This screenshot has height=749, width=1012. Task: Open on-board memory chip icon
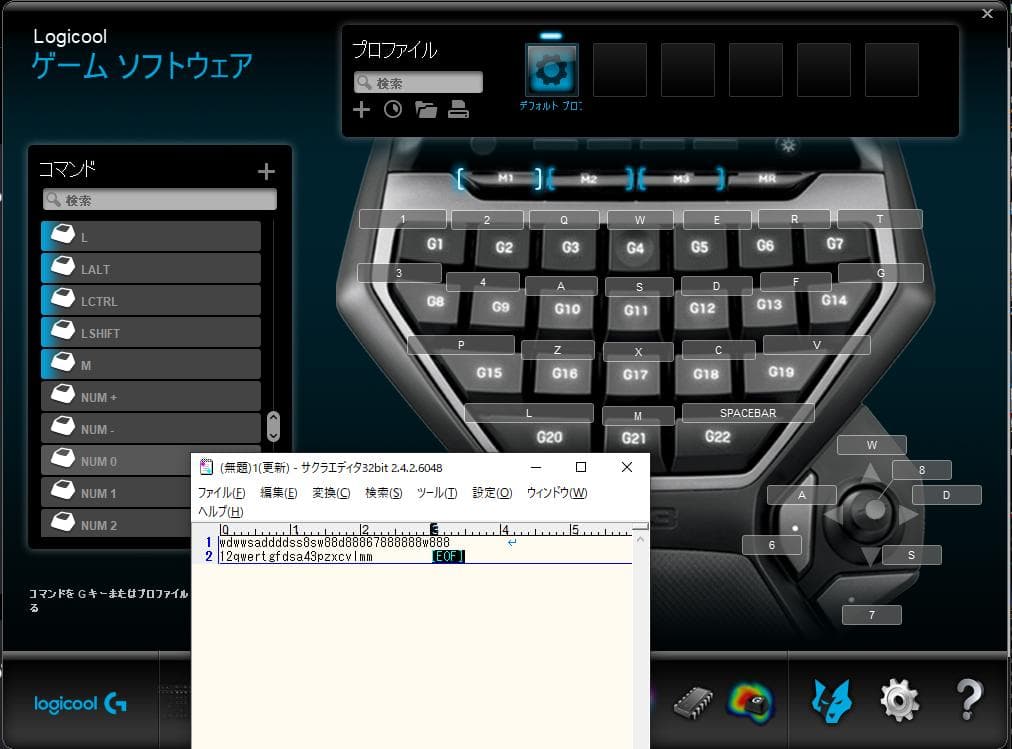click(692, 702)
